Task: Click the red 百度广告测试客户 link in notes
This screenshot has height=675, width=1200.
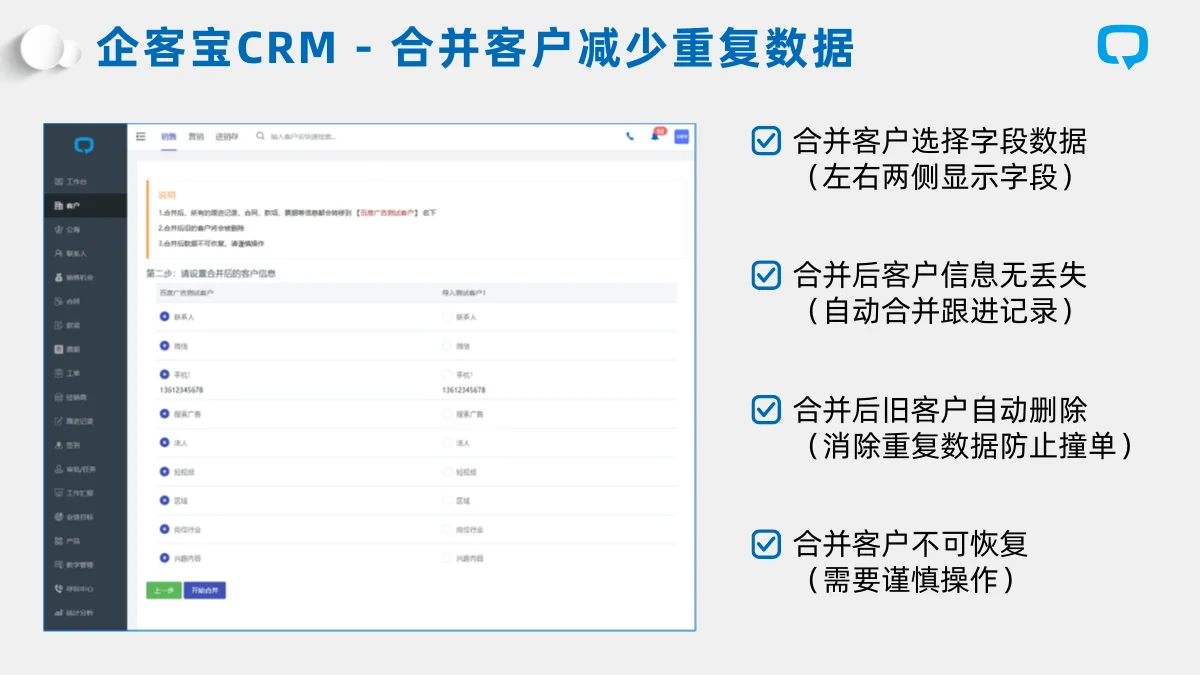Action: click(x=387, y=213)
